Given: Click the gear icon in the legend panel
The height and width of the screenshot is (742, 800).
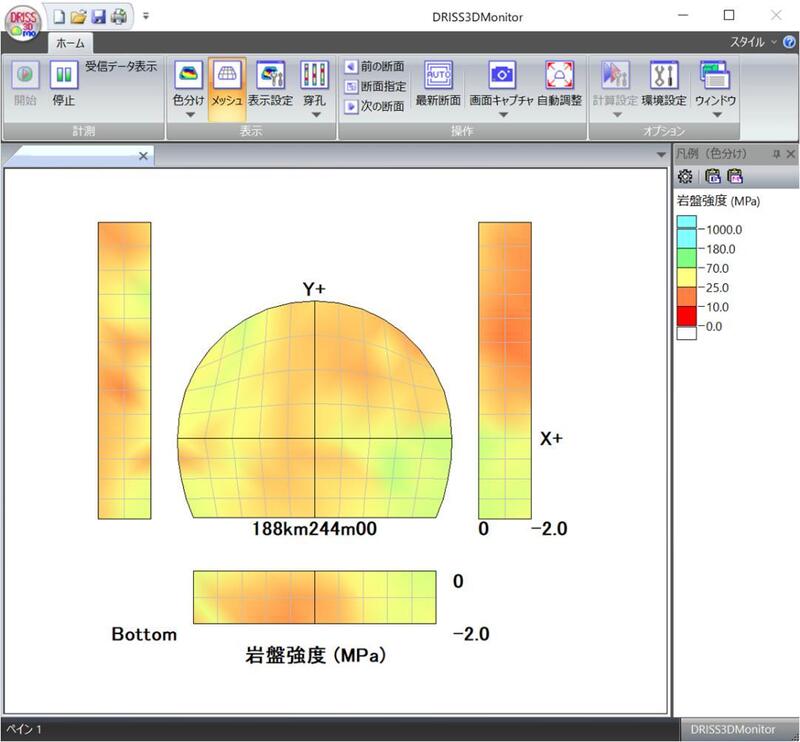Looking at the screenshot, I should tap(686, 174).
